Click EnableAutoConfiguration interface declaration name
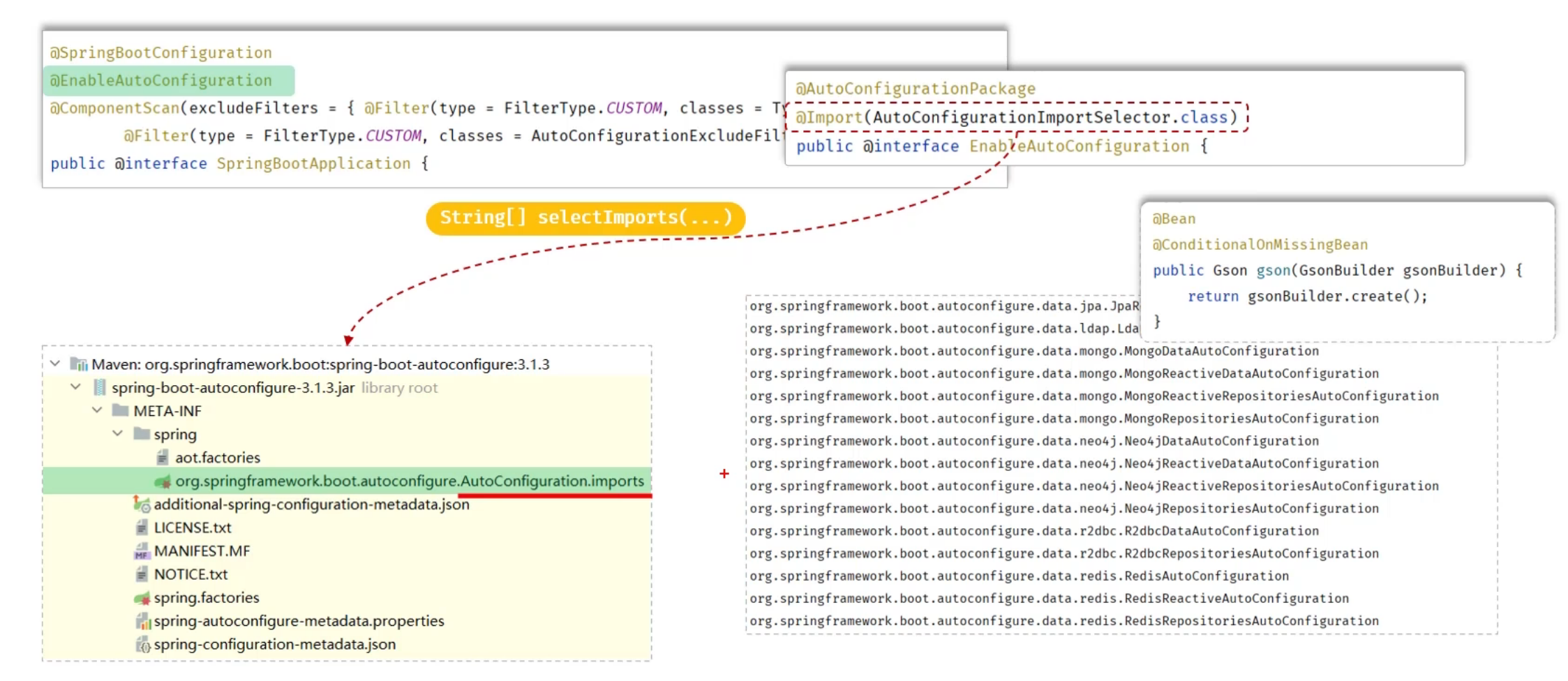1568x681 pixels. click(1079, 146)
